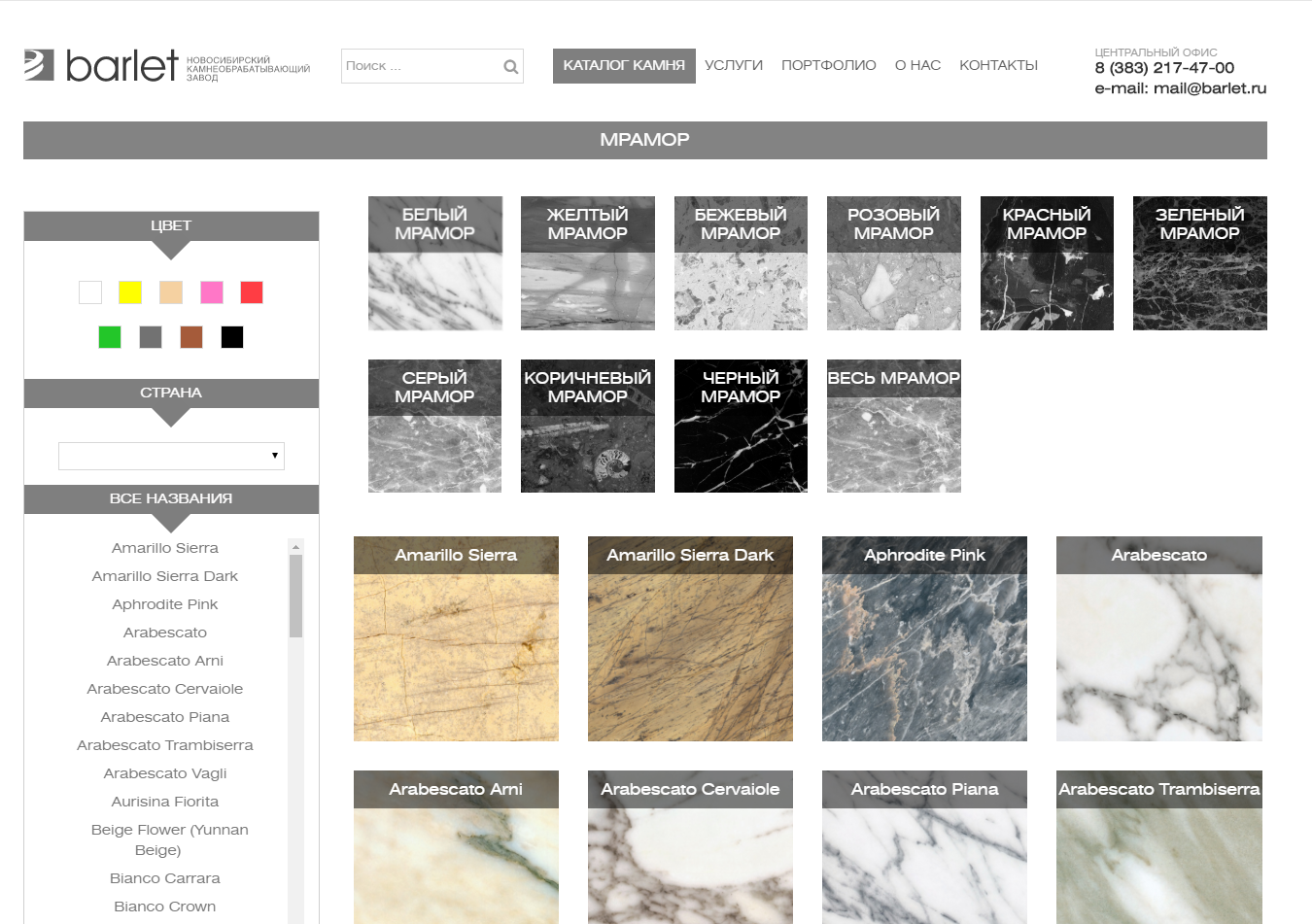Open Amarillo Sierra Dark product thumbnail
The height and width of the screenshot is (924, 1312).
690,638
